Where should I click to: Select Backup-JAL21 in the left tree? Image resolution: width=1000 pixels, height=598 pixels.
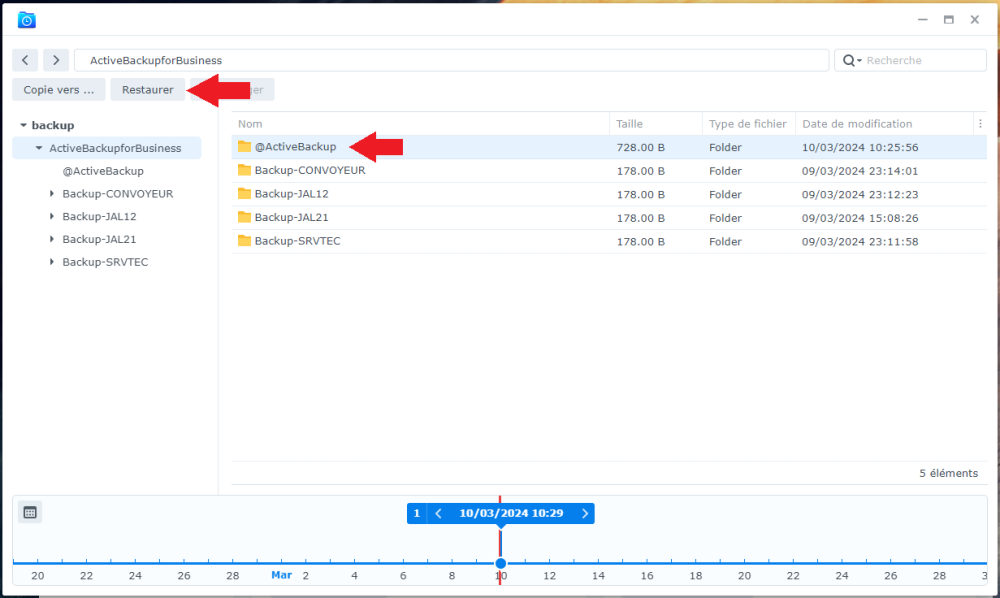pos(99,240)
